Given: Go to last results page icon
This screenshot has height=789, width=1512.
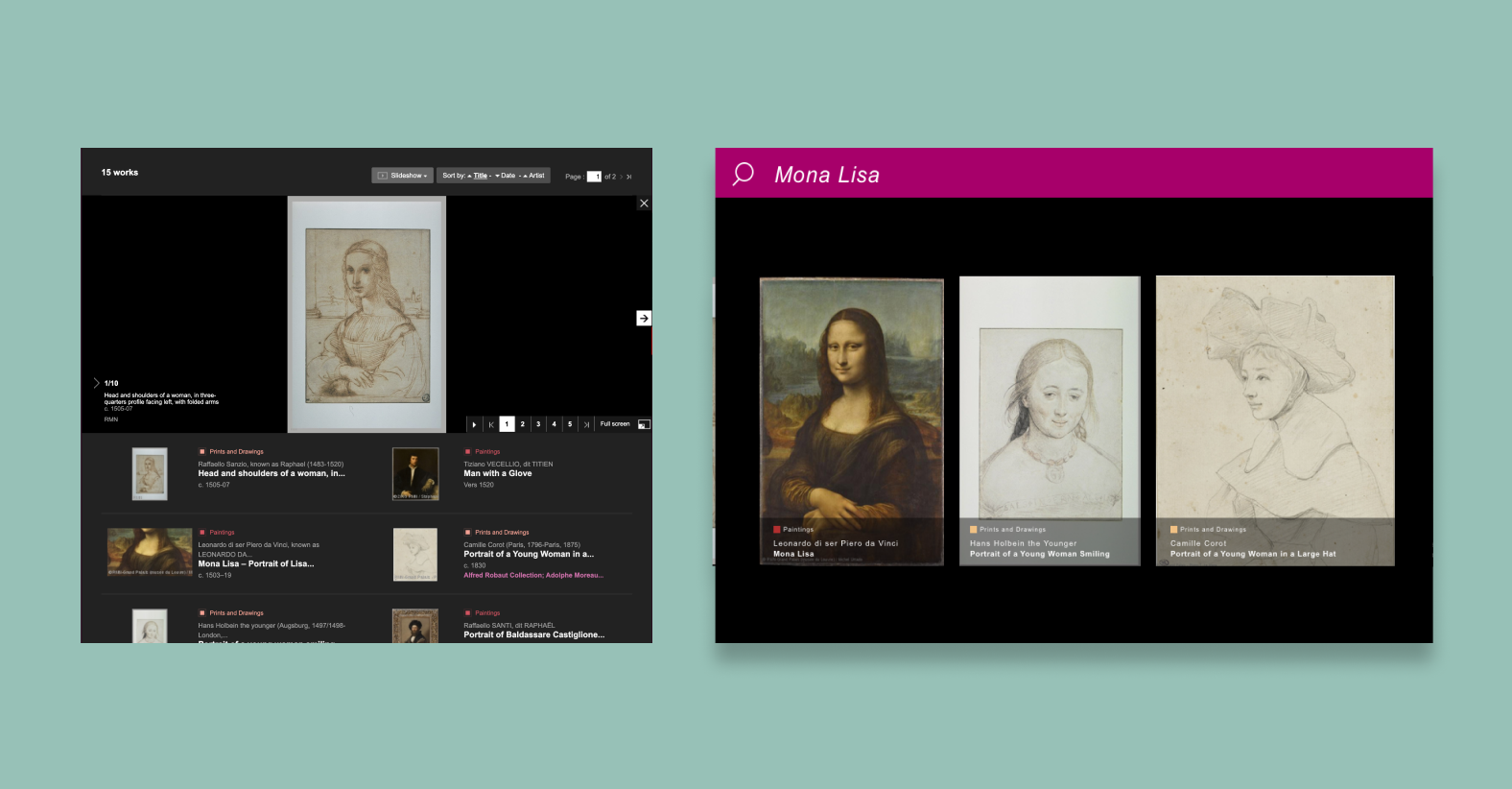Looking at the screenshot, I should tap(629, 177).
